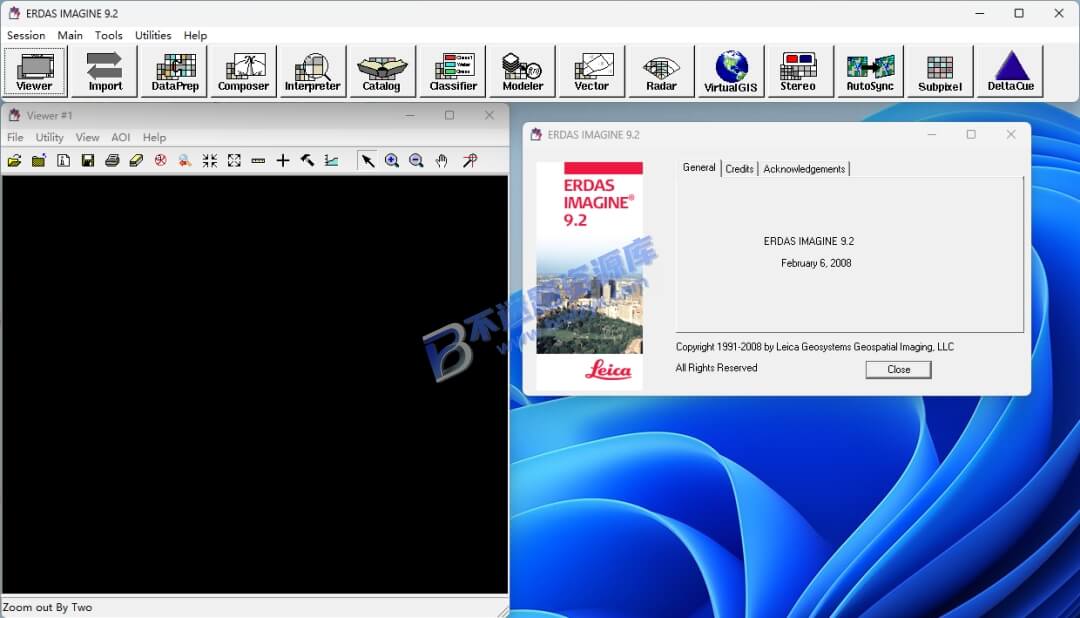This screenshot has height=618, width=1080.
Task: Click the open layer folder icon in Viewer
Action: [x=14, y=161]
